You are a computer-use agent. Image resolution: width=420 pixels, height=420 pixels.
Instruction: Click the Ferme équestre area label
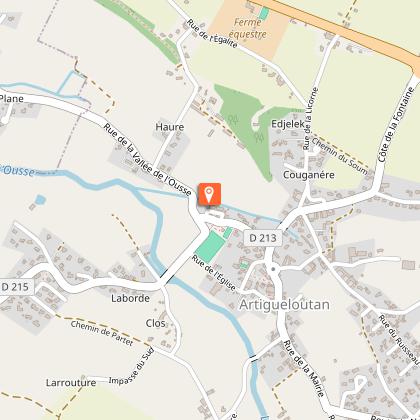point(248,28)
